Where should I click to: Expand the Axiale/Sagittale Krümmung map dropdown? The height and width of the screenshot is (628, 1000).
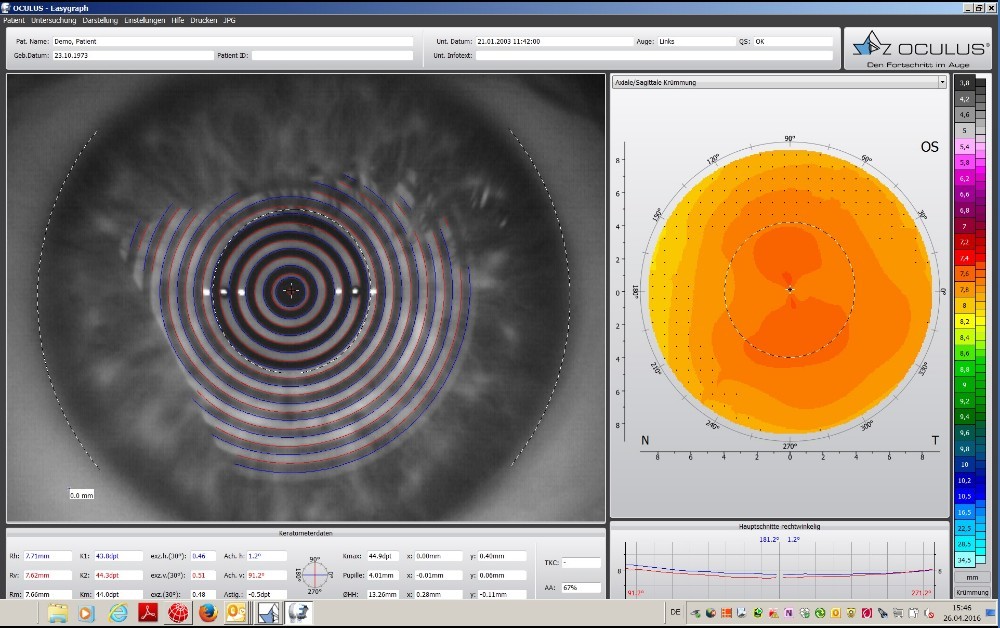pyautogui.click(x=941, y=82)
